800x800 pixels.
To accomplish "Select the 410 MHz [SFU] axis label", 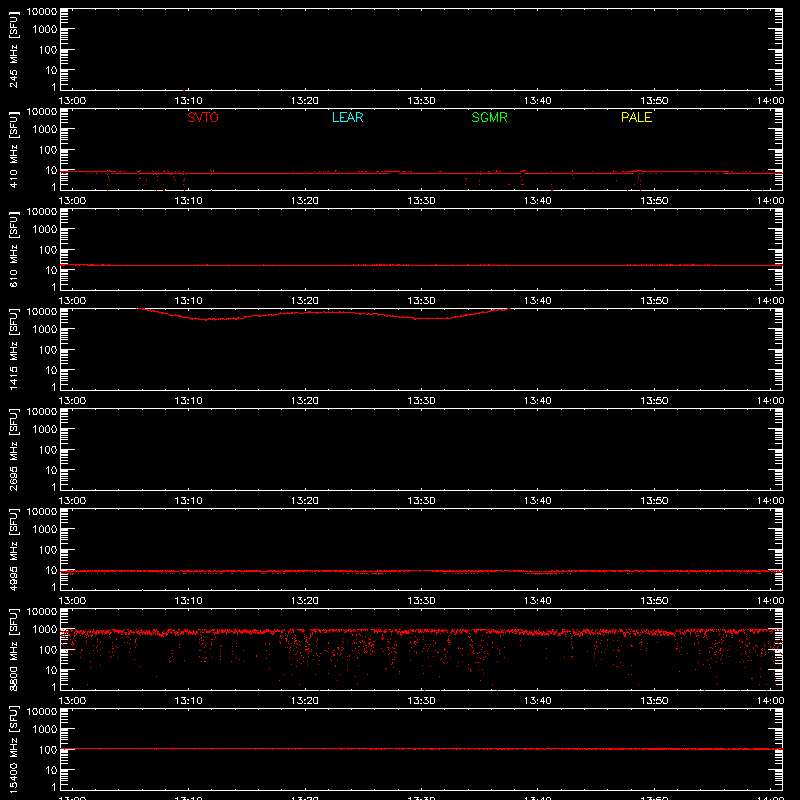I will click(x=14, y=149).
